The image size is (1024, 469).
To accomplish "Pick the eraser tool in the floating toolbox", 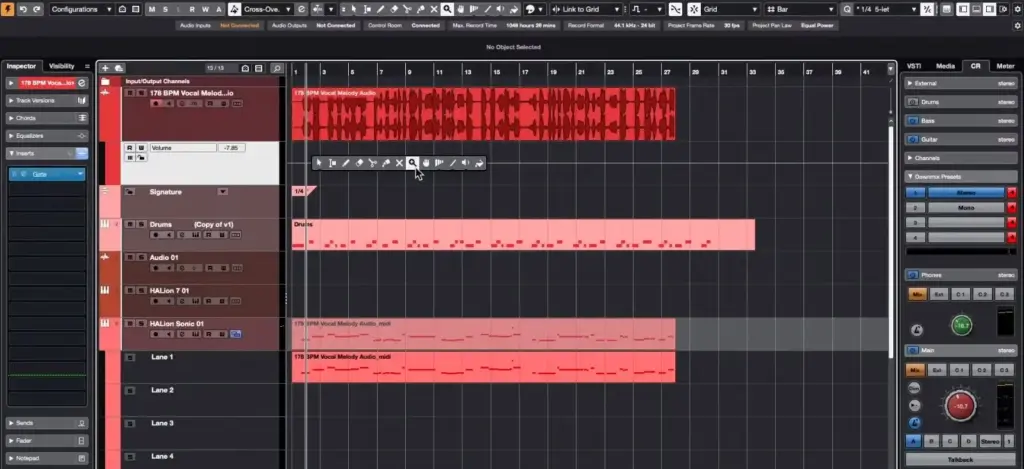I will click(x=359, y=163).
